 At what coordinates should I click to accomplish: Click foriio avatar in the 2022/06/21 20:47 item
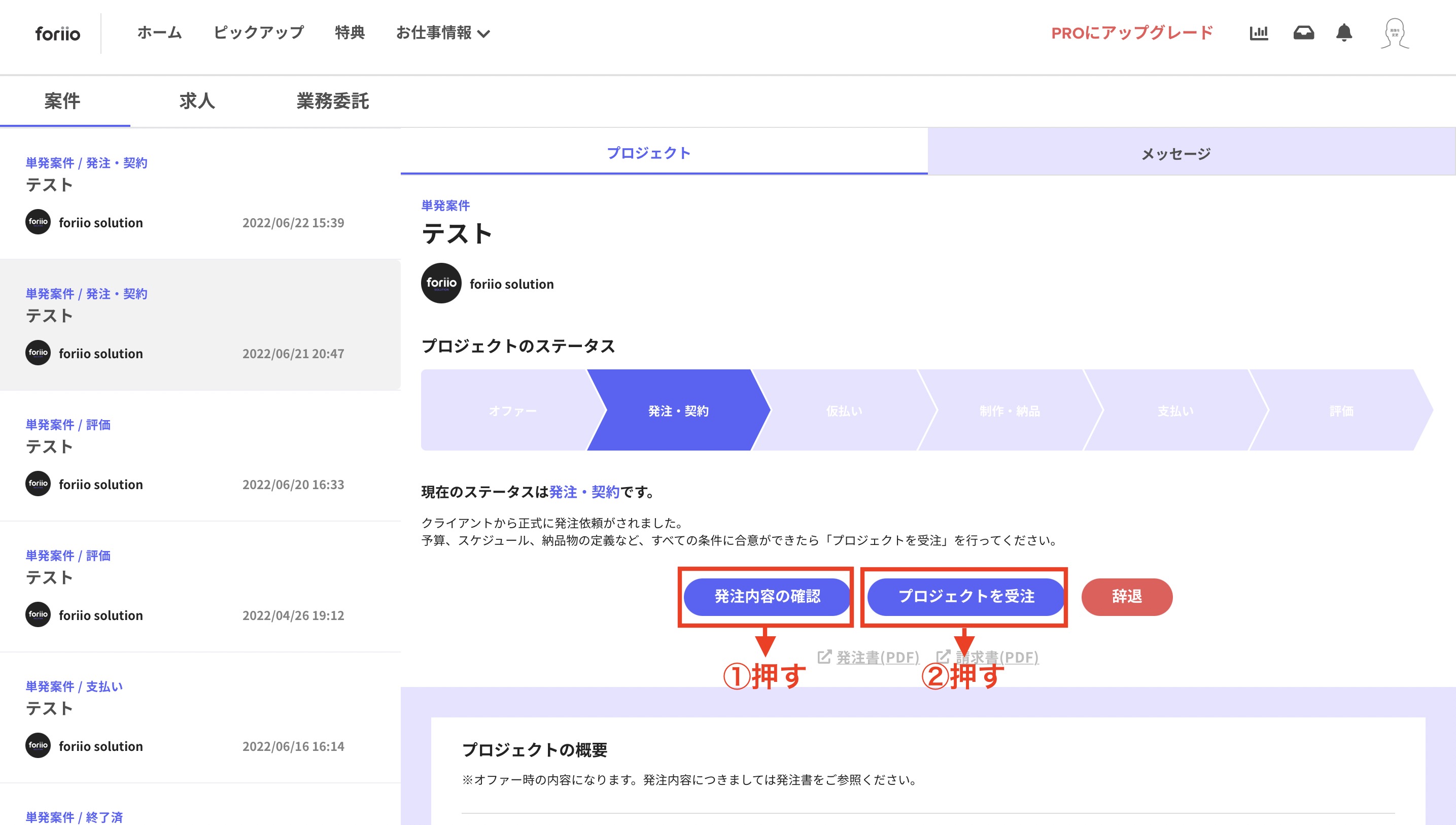[x=38, y=353]
